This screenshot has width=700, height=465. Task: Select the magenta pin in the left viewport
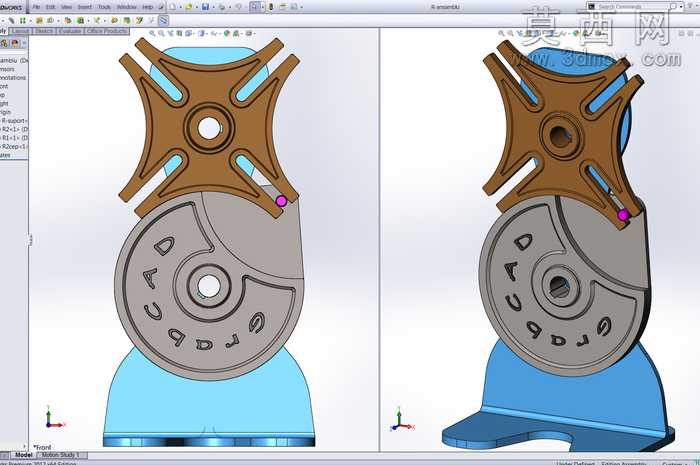tap(281, 201)
